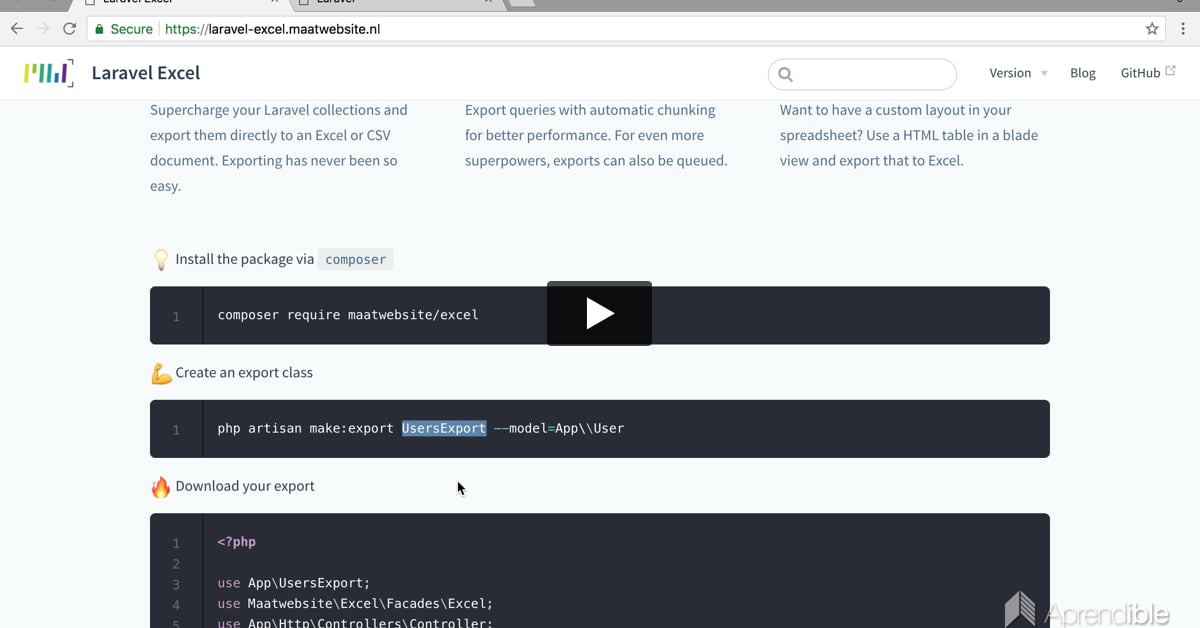1200x628 pixels.
Task: Click the composer require maatwebsite/excel command
Action: 348,315
